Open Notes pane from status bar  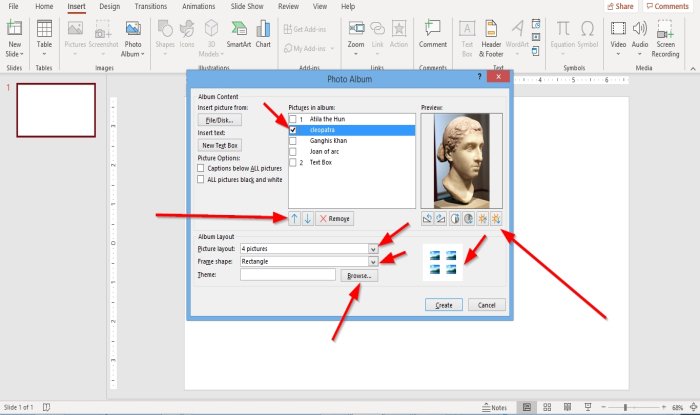(x=495, y=407)
